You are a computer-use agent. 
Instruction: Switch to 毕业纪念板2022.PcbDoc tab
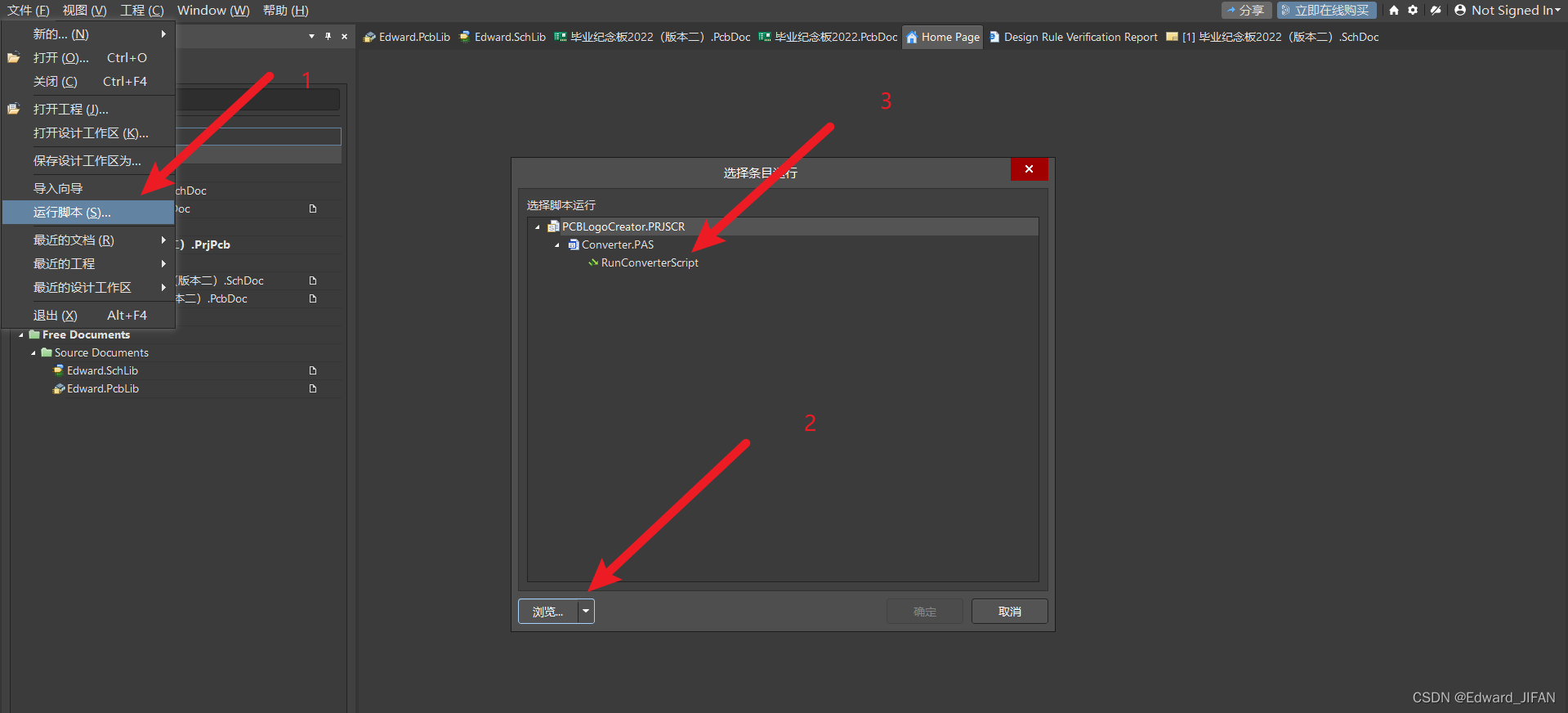click(828, 37)
